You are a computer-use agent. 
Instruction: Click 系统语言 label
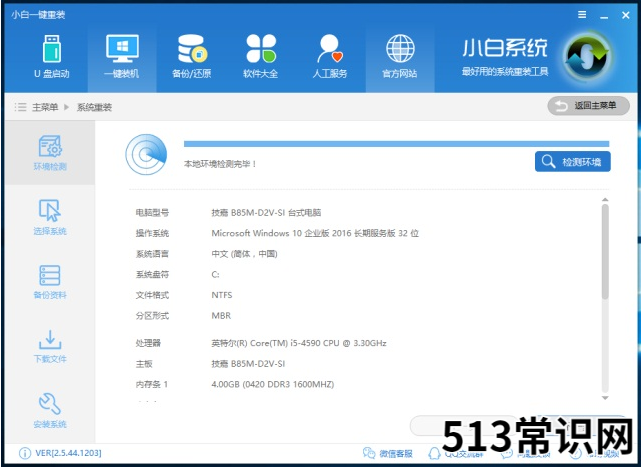point(152,254)
